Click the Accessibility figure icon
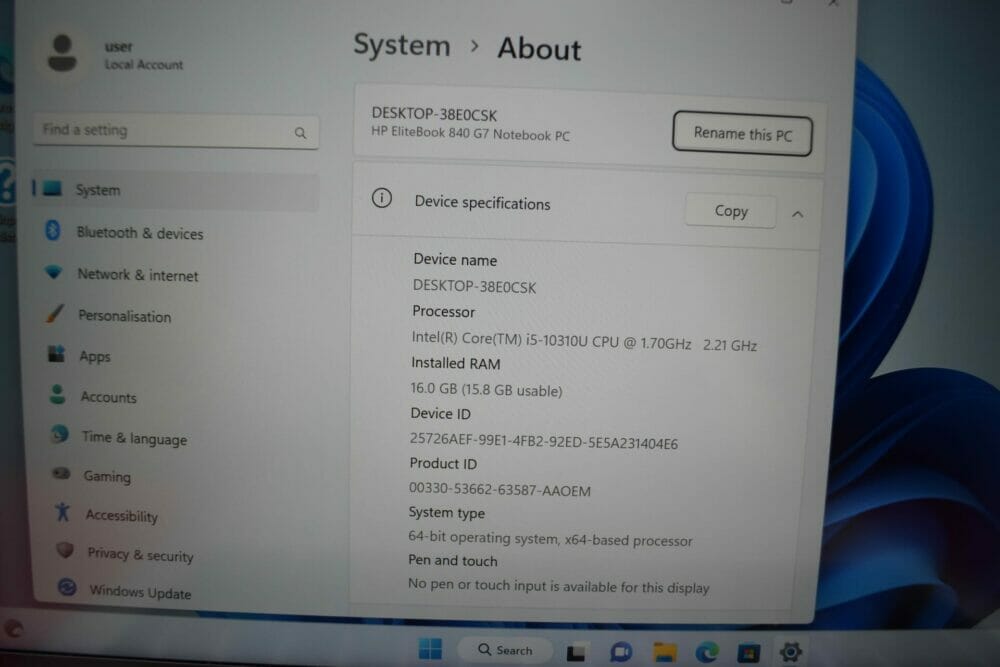This screenshot has height=667, width=1000. 62,511
